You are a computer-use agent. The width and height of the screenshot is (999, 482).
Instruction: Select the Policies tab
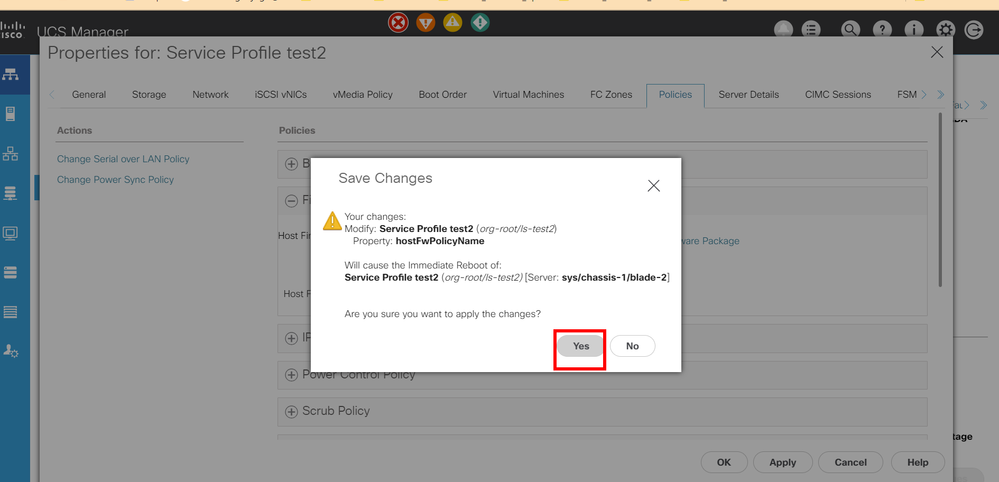tap(675, 94)
